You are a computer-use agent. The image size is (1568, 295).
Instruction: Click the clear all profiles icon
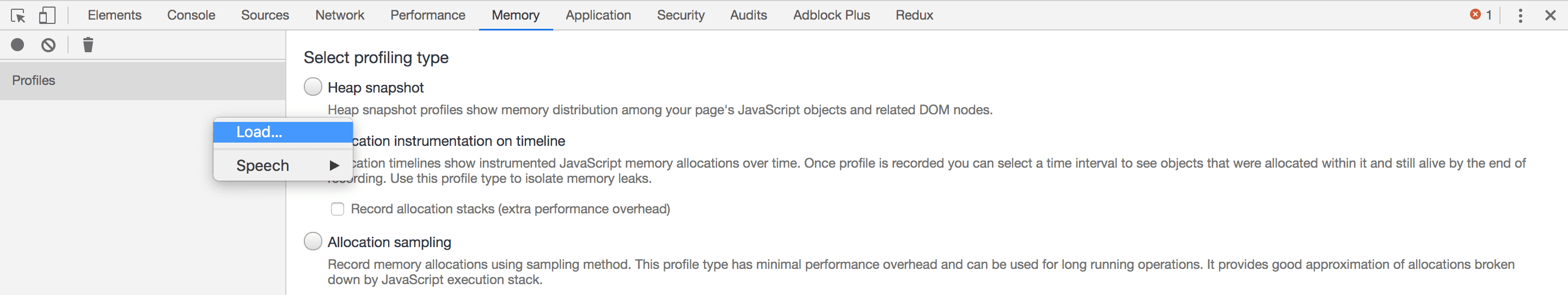point(48,45)
